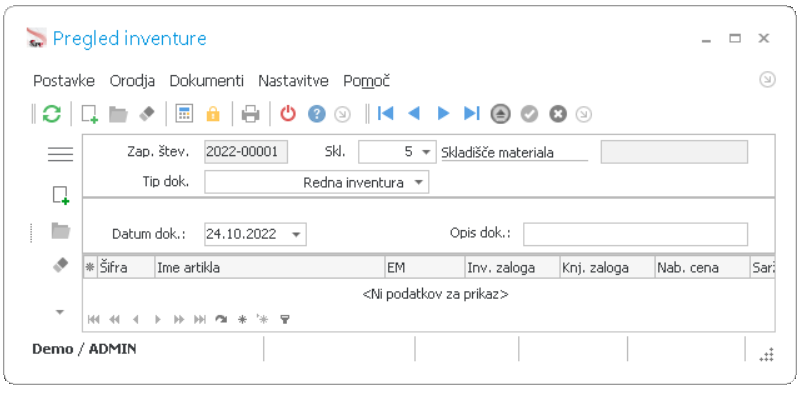This screenshot has height=395, width=804.
Task: Click the yellow padlock icon
Action: point(213,114)
